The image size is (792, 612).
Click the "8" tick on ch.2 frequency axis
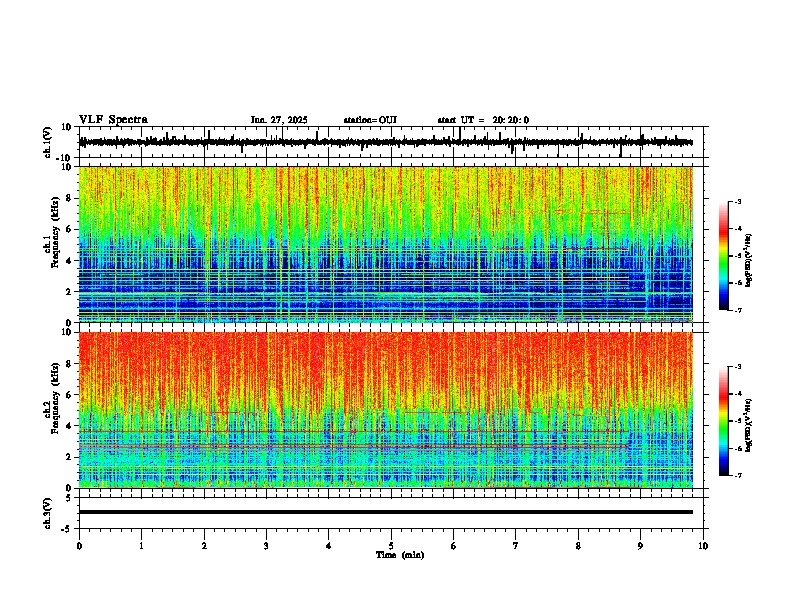(69, 364)
